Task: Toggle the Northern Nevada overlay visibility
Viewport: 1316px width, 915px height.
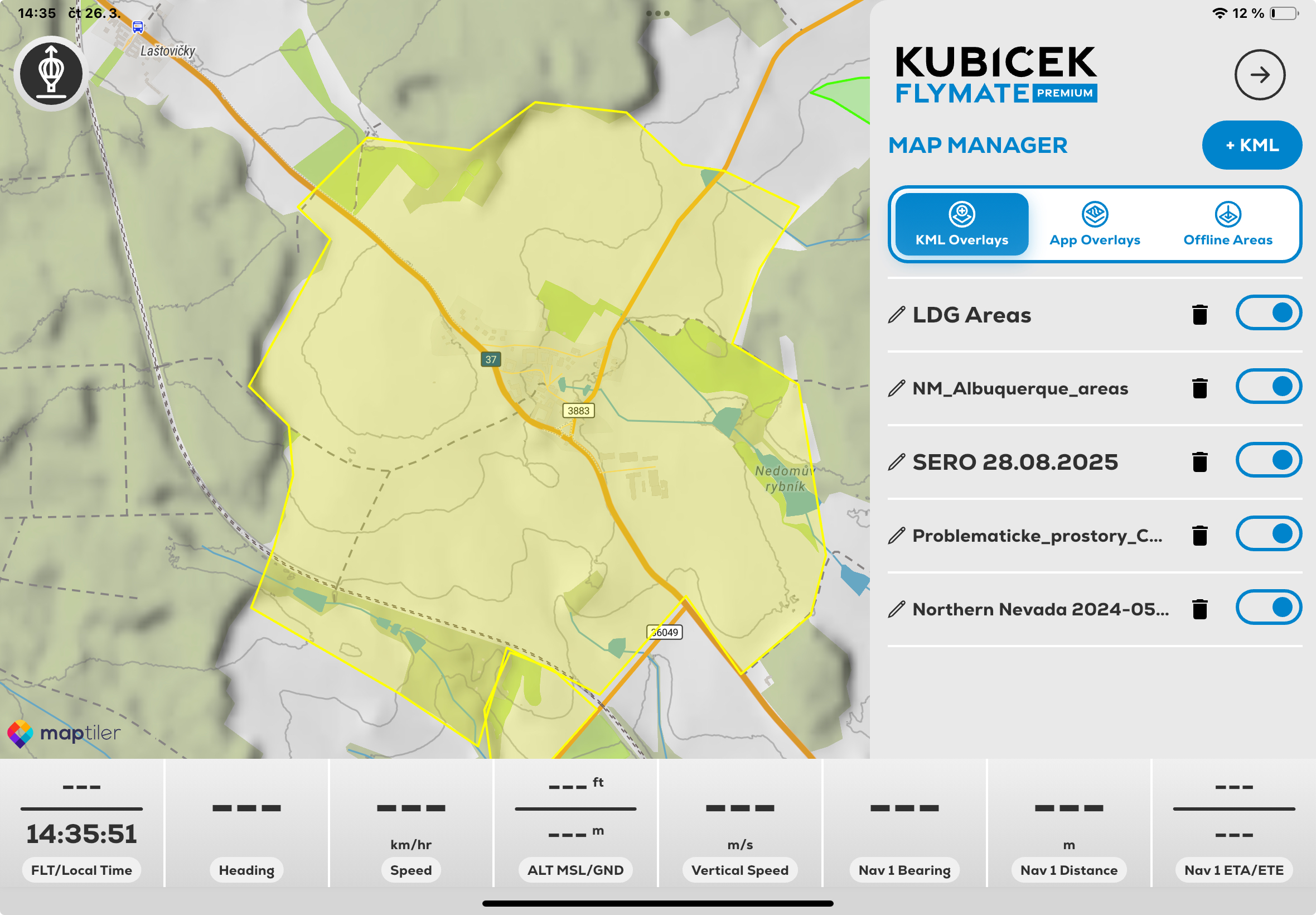Action: point(1268,607)
